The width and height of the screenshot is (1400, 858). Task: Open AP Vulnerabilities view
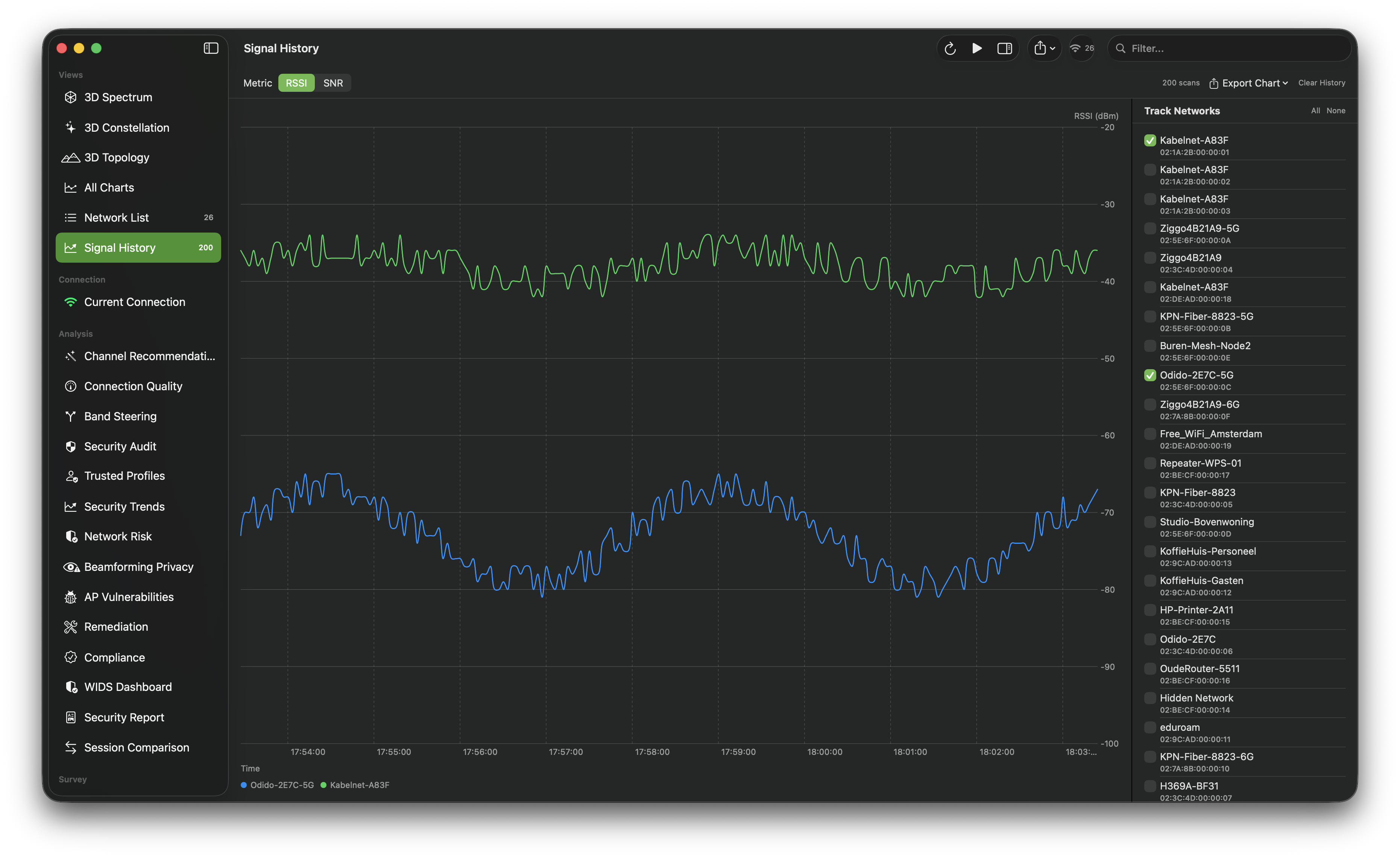coord(138,597)
